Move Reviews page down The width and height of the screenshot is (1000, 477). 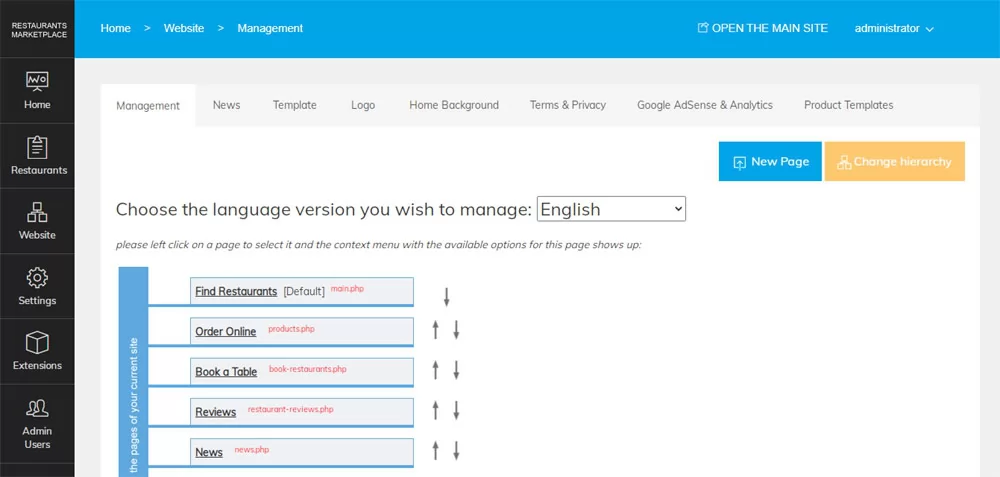[456, 410]
